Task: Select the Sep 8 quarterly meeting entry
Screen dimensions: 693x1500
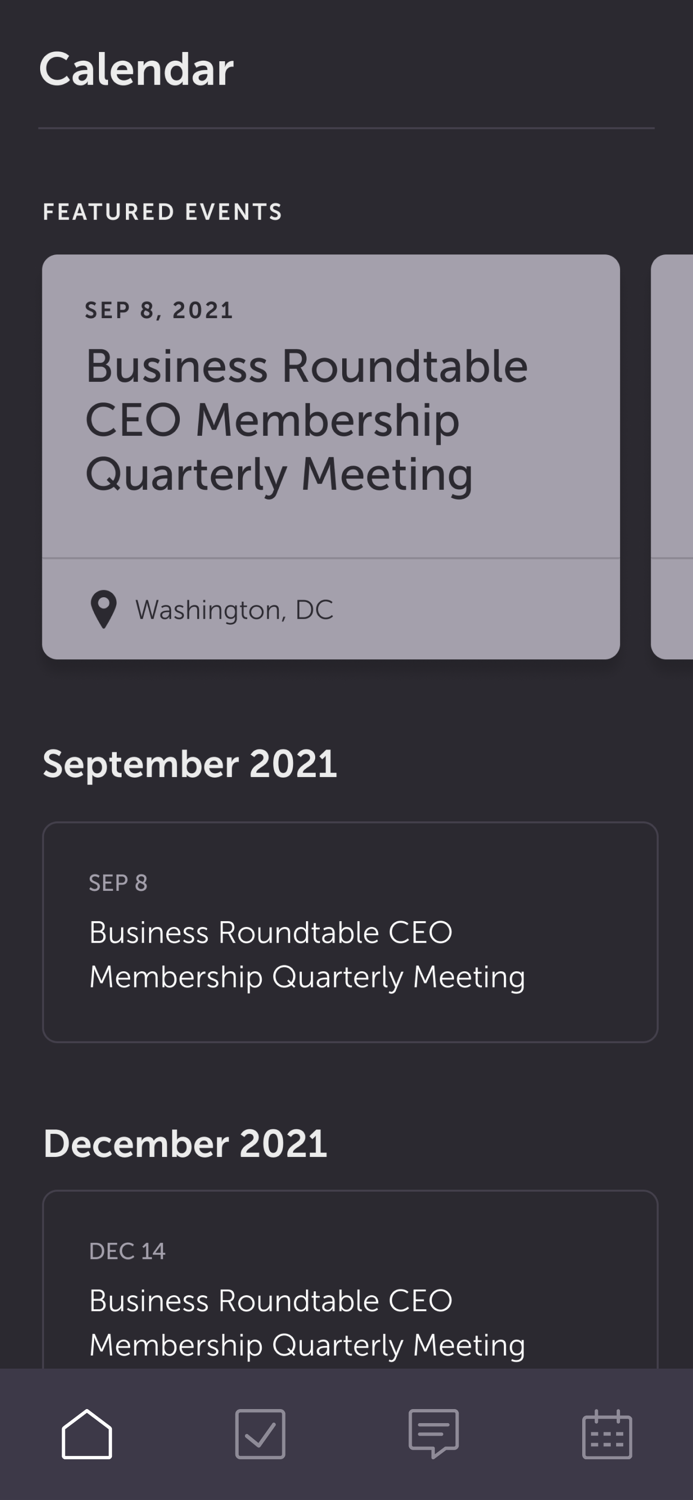Action: coord(349,932)
